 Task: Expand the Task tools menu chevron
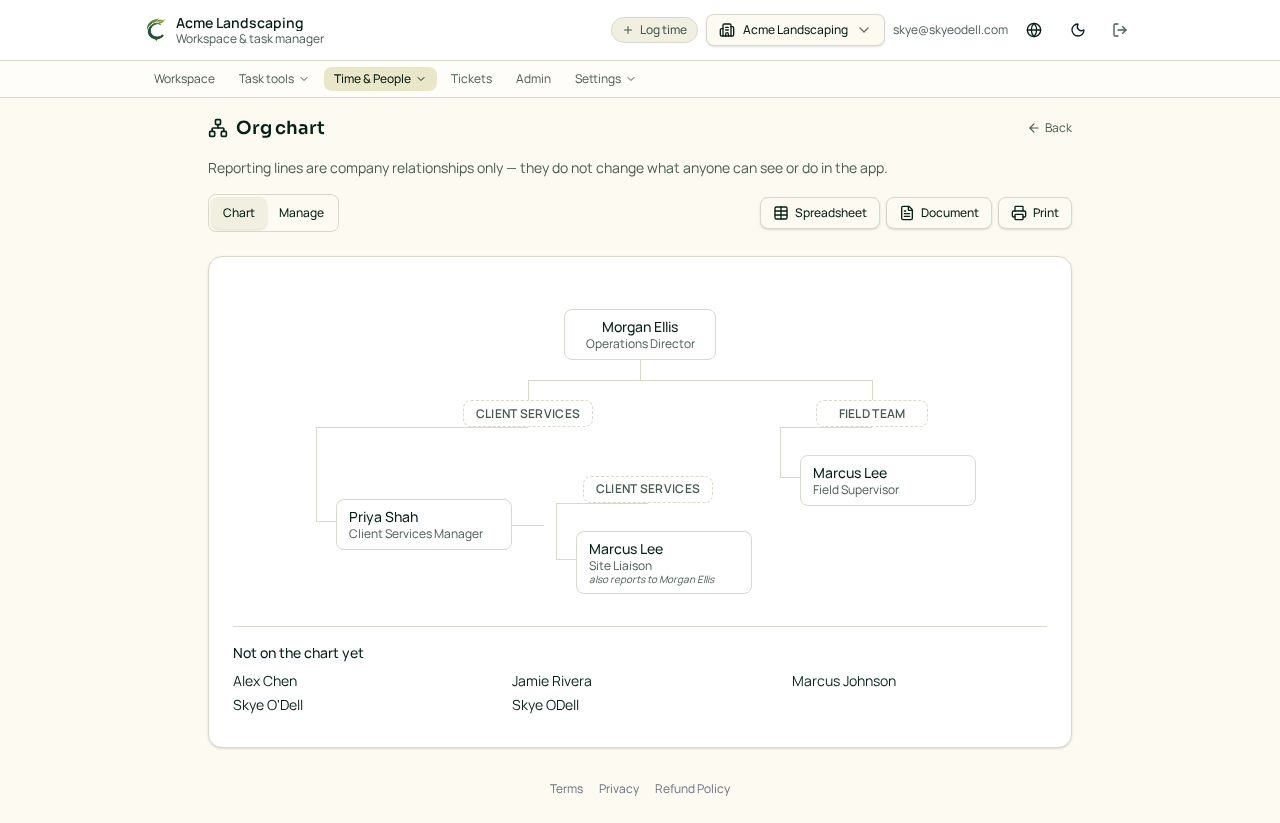[304, 79]
